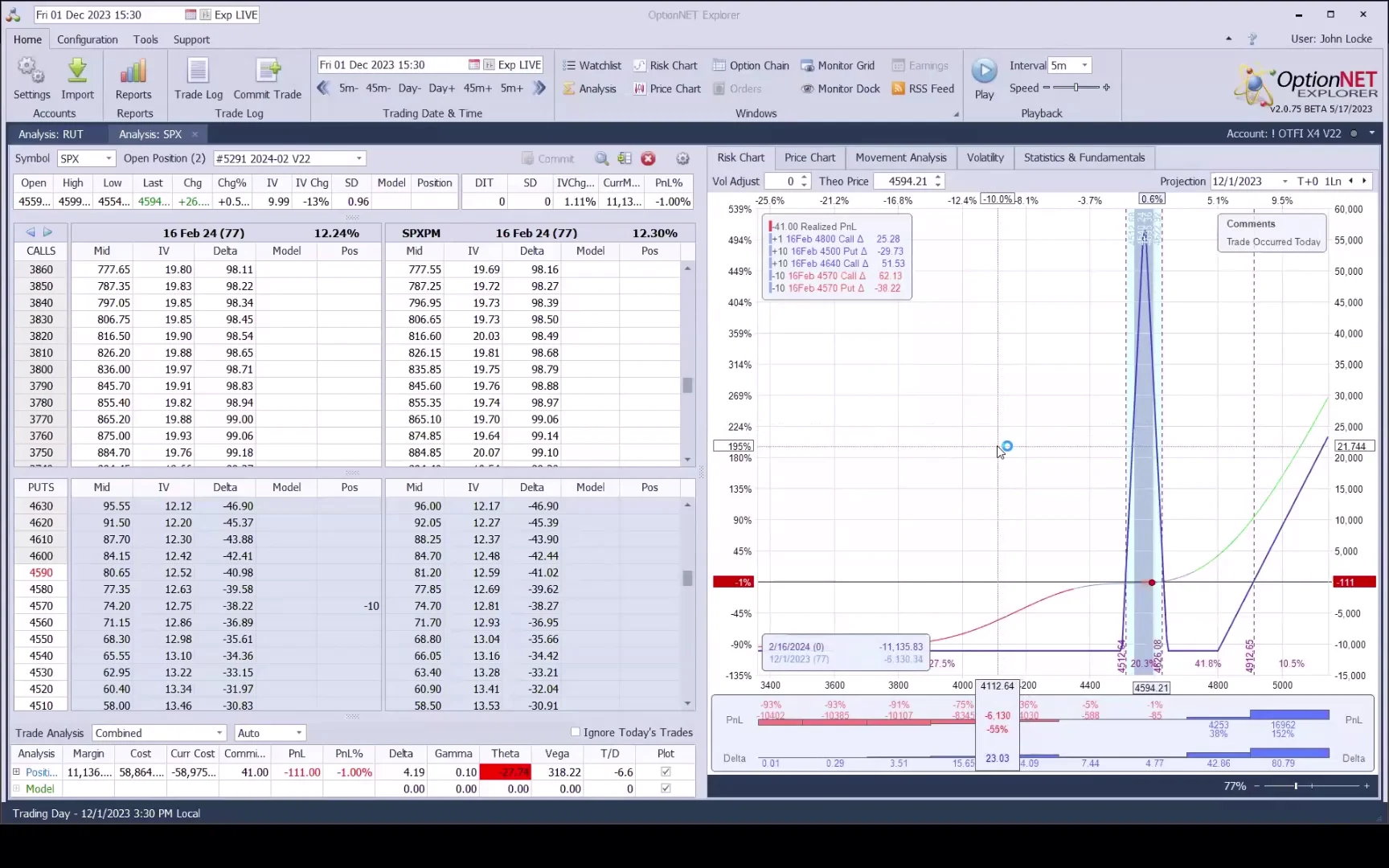This screenshot has width=1389, height=868.
Task: Open the Monitor Dock window
Action: coord(841,88)
